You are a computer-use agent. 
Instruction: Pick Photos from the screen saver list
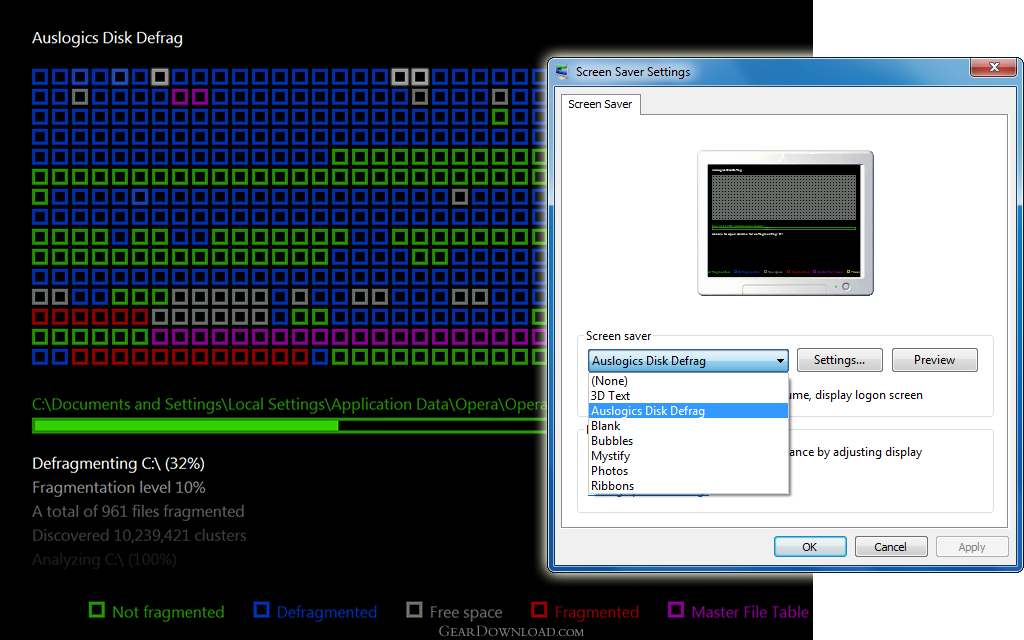[x=688, y=471]
